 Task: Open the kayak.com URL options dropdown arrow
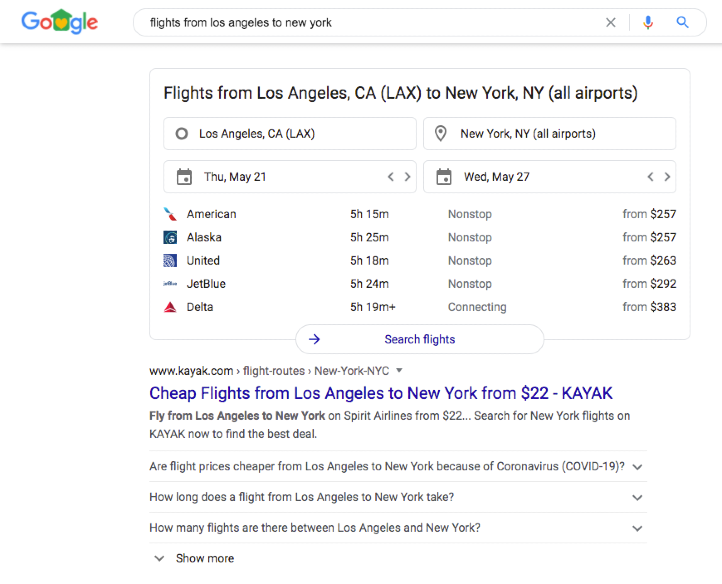click(399, 370)
